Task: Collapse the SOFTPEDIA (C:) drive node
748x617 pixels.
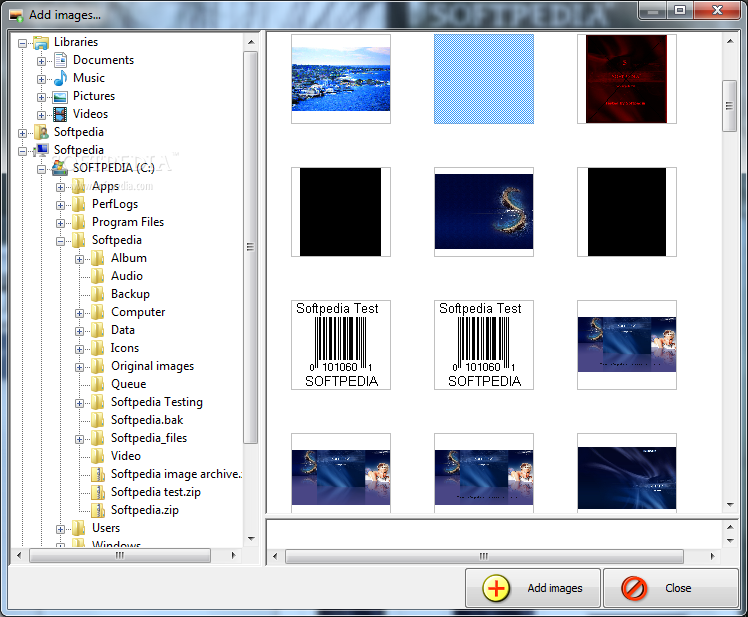Action: point(41,169)
